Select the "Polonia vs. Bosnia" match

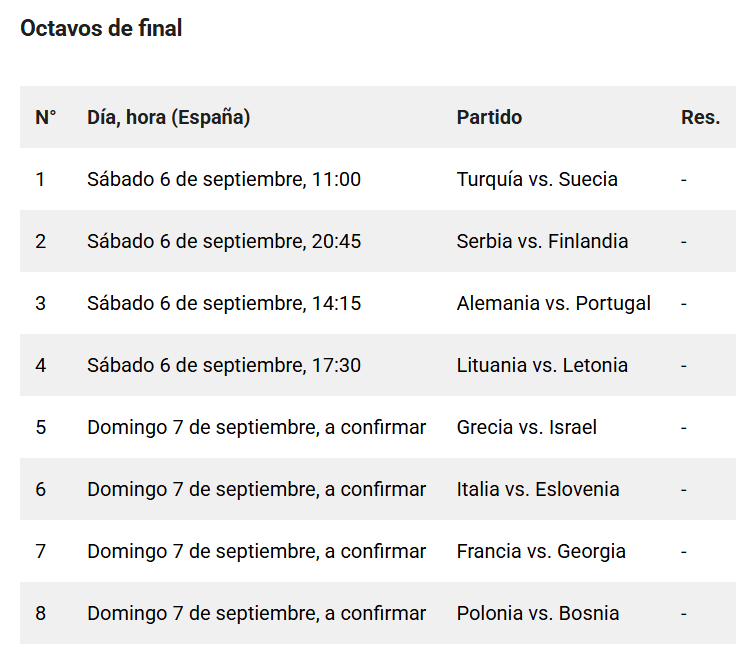[537, 614]
